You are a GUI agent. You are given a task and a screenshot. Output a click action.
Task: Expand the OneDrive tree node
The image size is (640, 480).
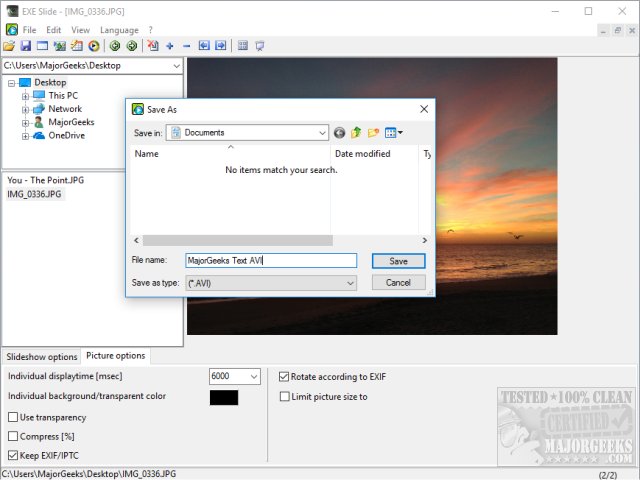25,136
